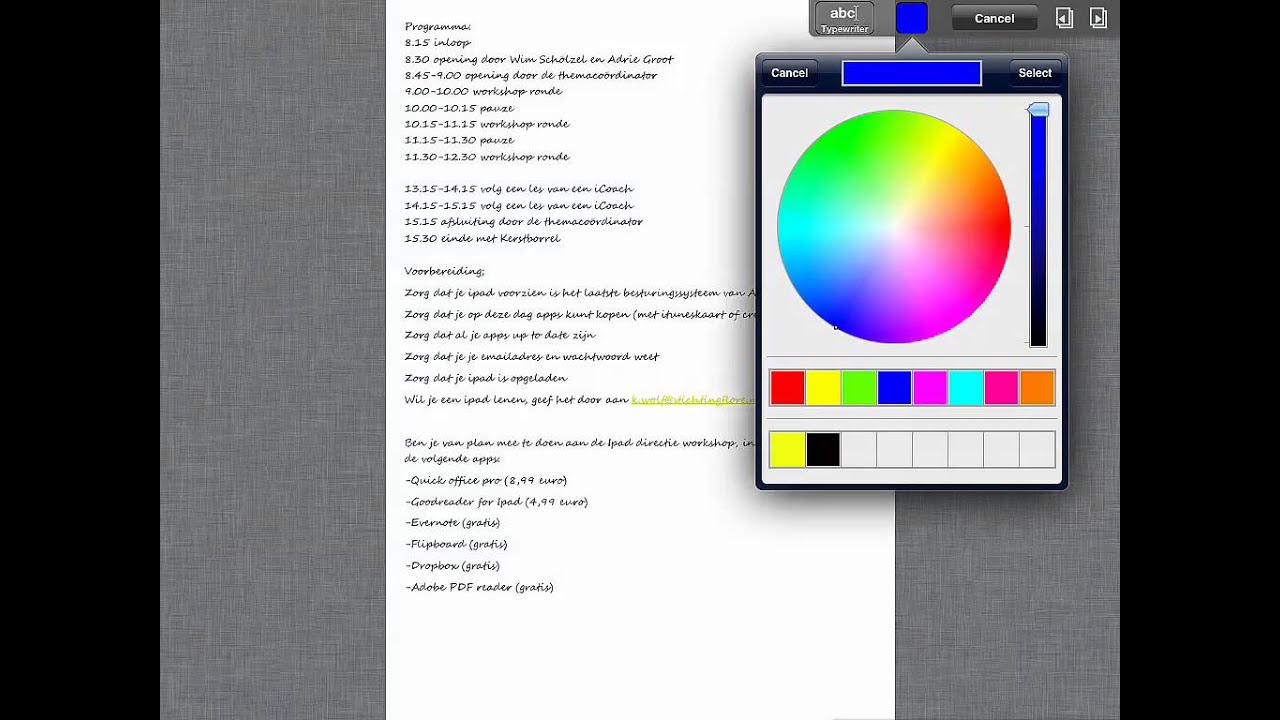Click '-Quick office pro (8,99 euro)' line
This screenshot has height=720, width=1280.
click(x=486, y=481)
